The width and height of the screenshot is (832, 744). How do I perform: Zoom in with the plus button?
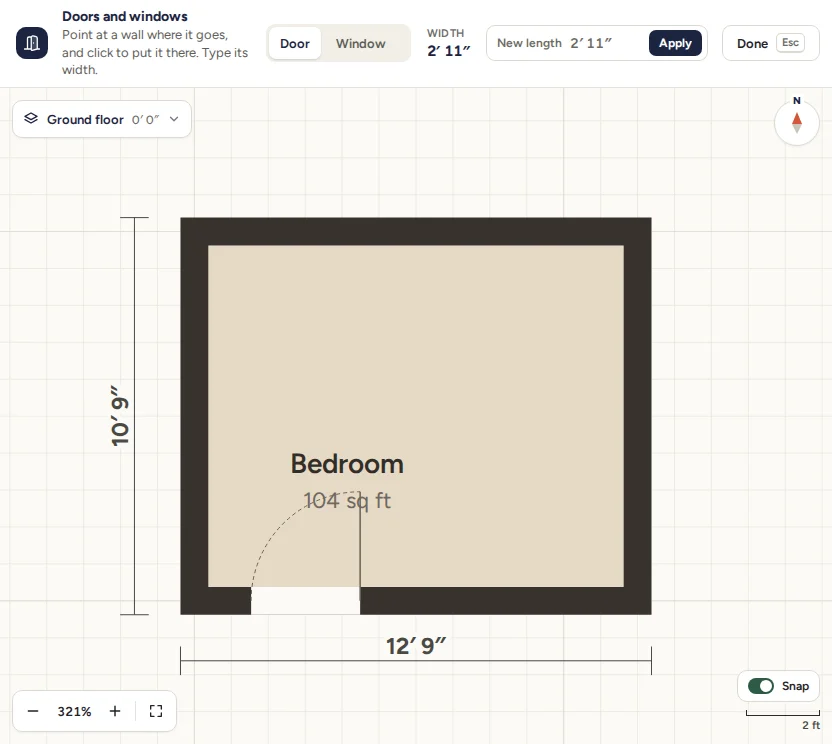pyautogui.click(x=115, y=711)
